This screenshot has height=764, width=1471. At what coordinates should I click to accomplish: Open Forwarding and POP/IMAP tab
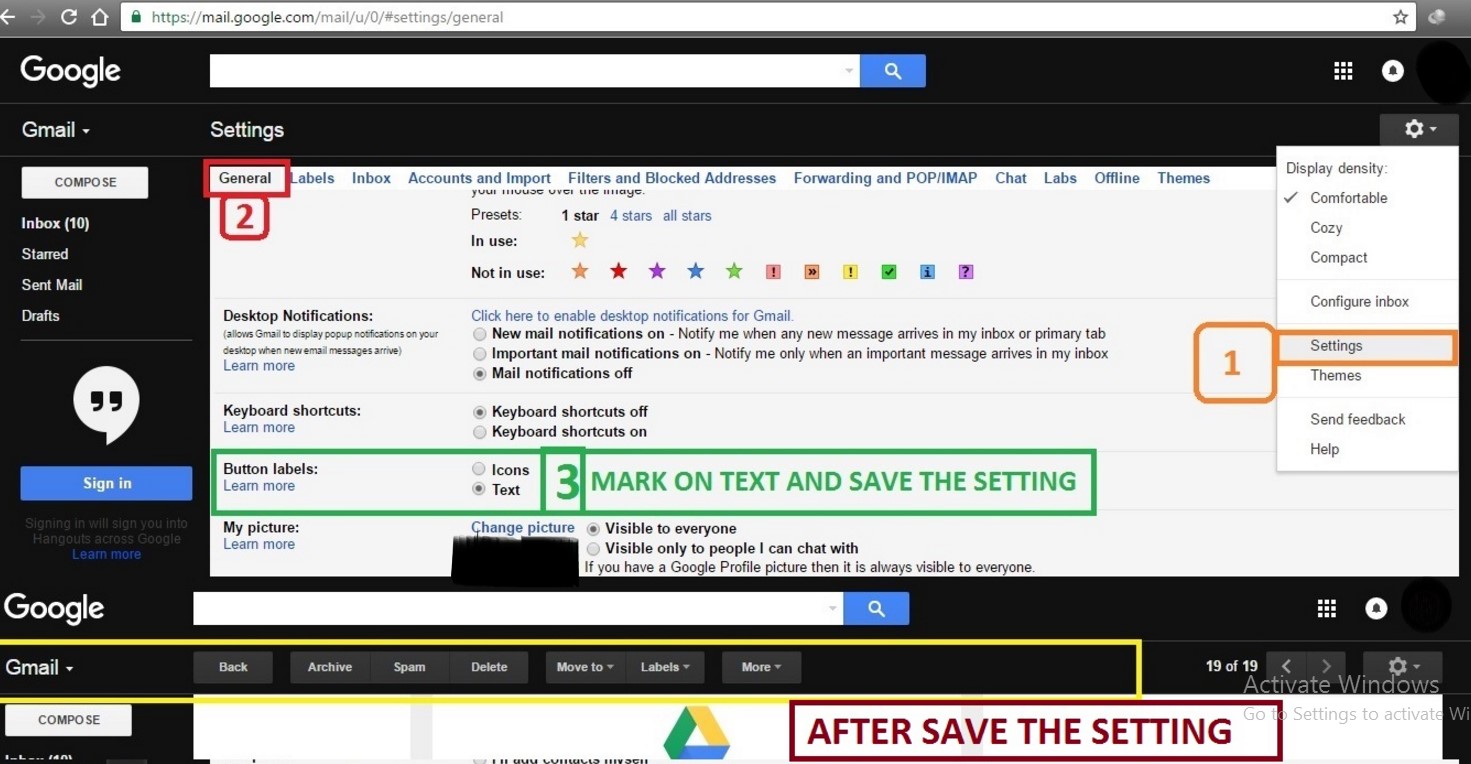point(885,178)
